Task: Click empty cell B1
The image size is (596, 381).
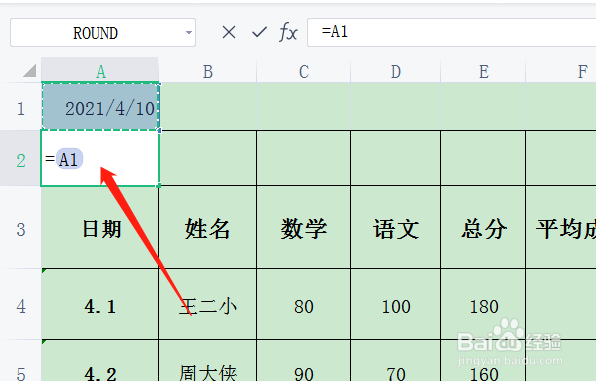Action: click(x=208, y=106)
